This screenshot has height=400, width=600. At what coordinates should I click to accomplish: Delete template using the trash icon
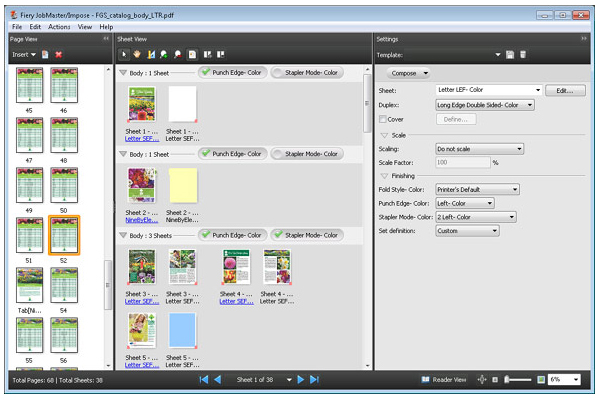pyautogui.click(x=522, y=53)
